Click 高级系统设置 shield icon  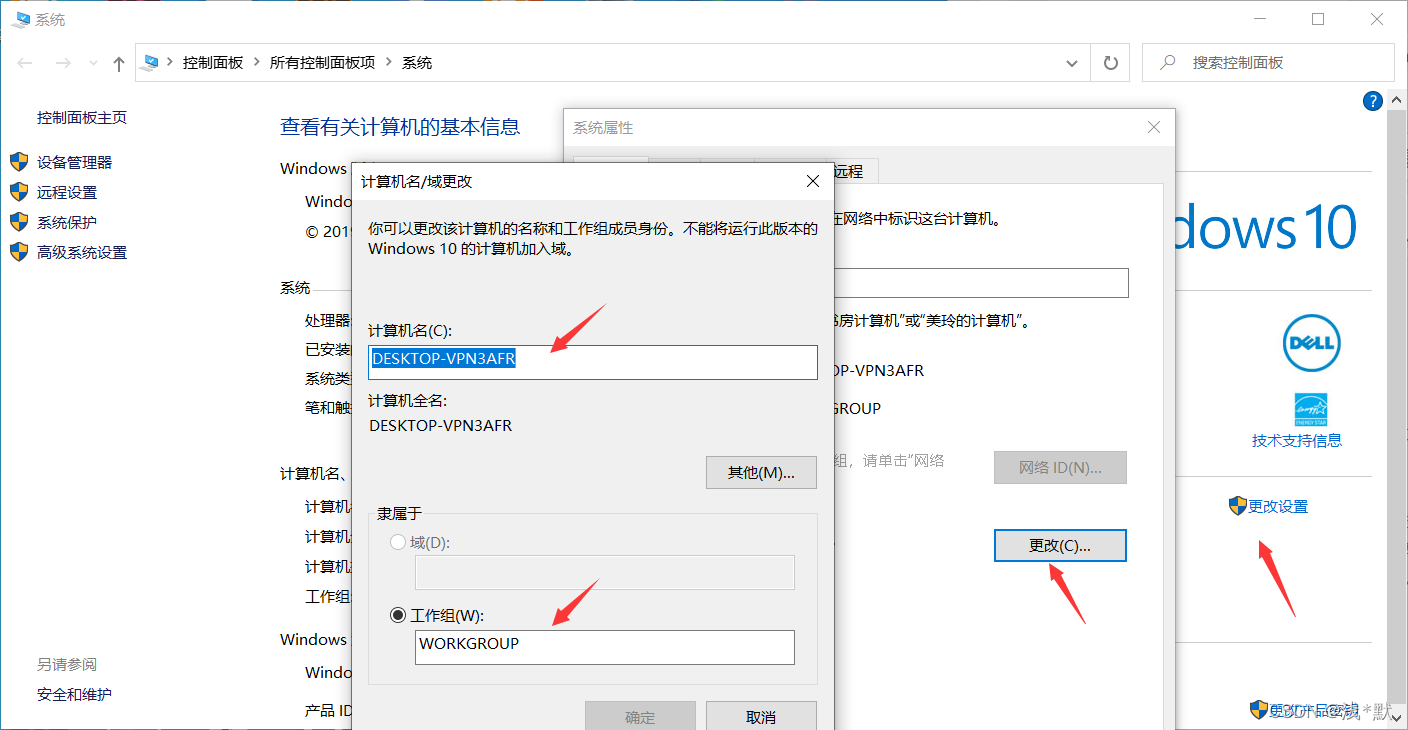pyautogui.click(x=20, y=251)
